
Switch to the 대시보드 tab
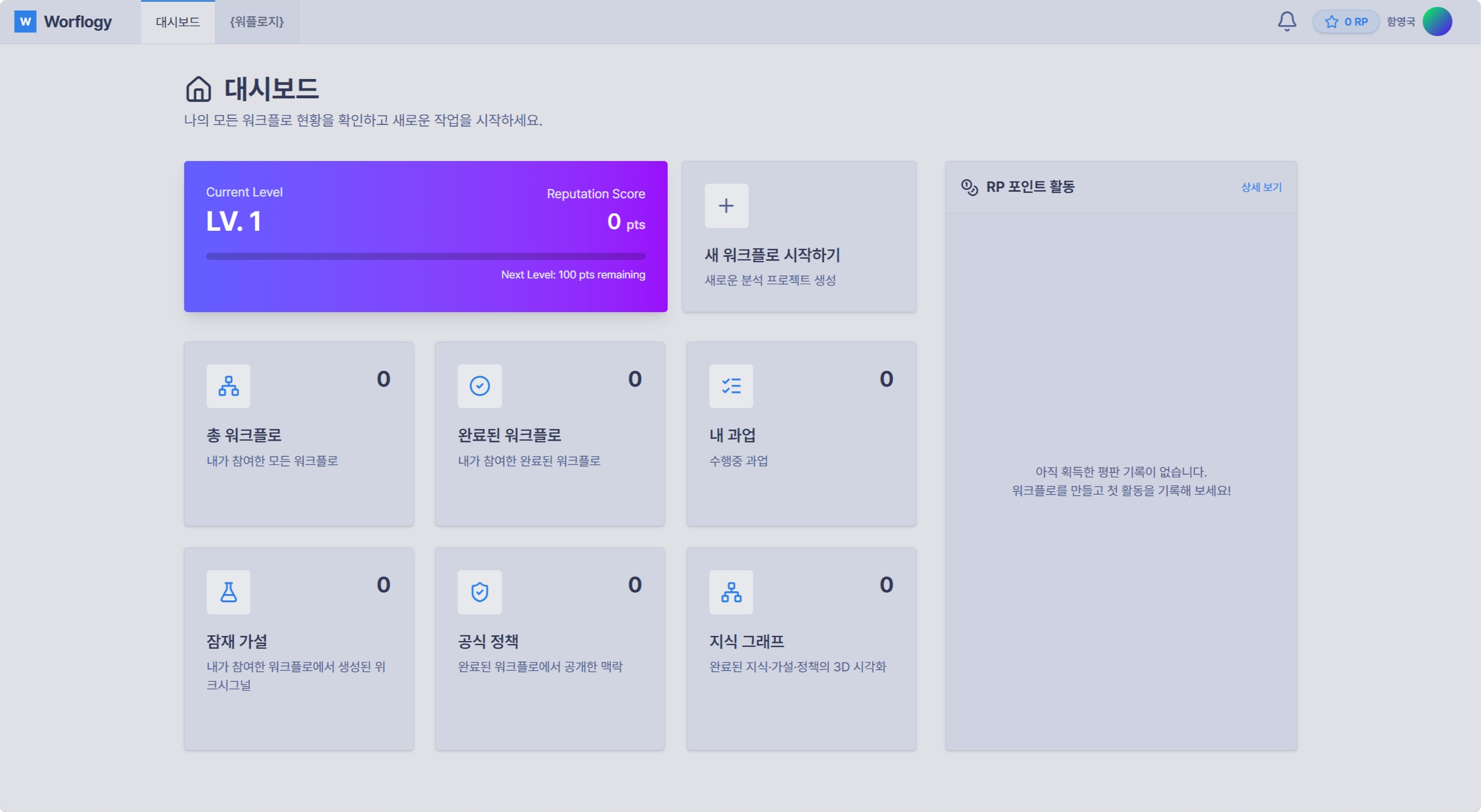click(178, 22)
